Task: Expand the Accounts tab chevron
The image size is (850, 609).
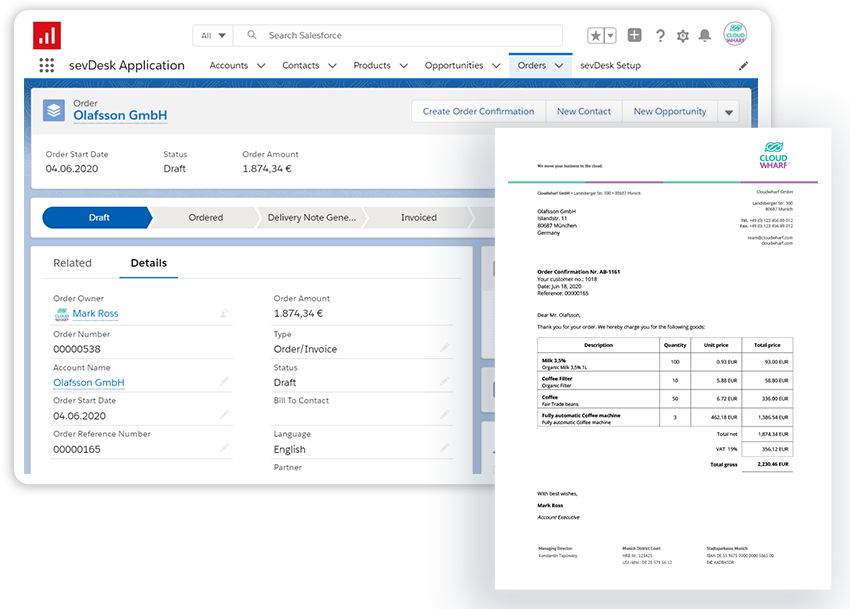Action: point(261,66)
